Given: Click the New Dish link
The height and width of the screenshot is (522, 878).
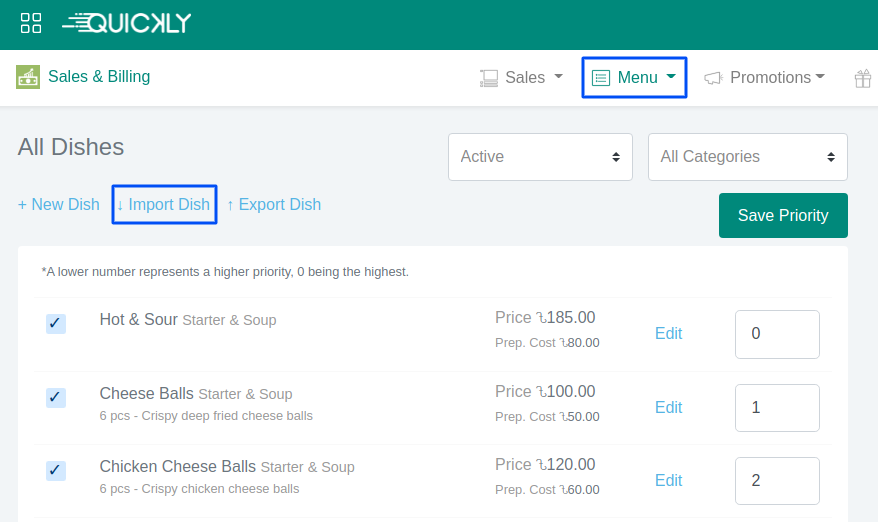Looking at the screenshot, I should point(59,204).
